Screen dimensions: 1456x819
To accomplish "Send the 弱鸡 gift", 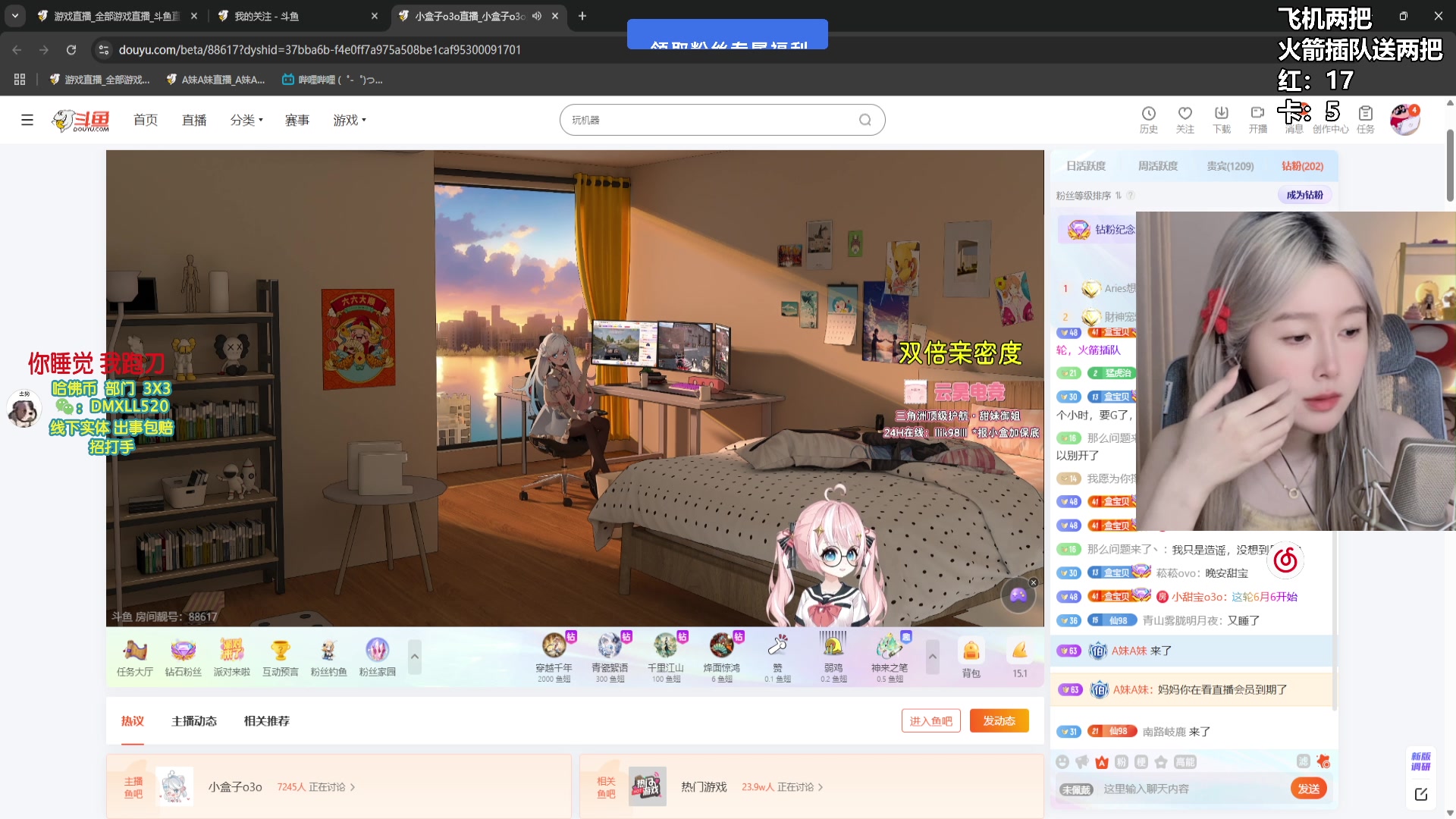I will pos(833,657).
